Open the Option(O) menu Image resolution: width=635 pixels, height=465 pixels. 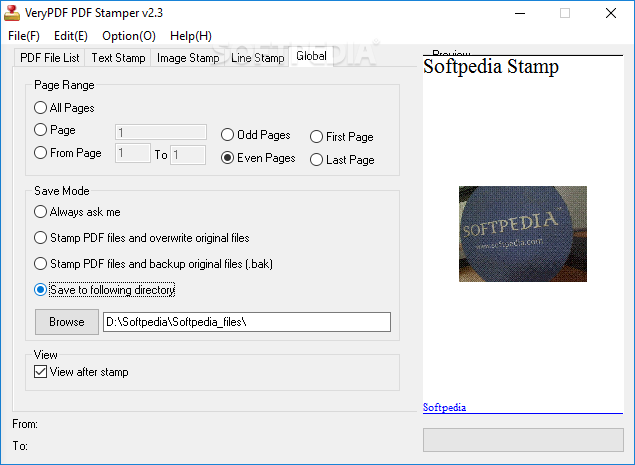pos(129,36)
